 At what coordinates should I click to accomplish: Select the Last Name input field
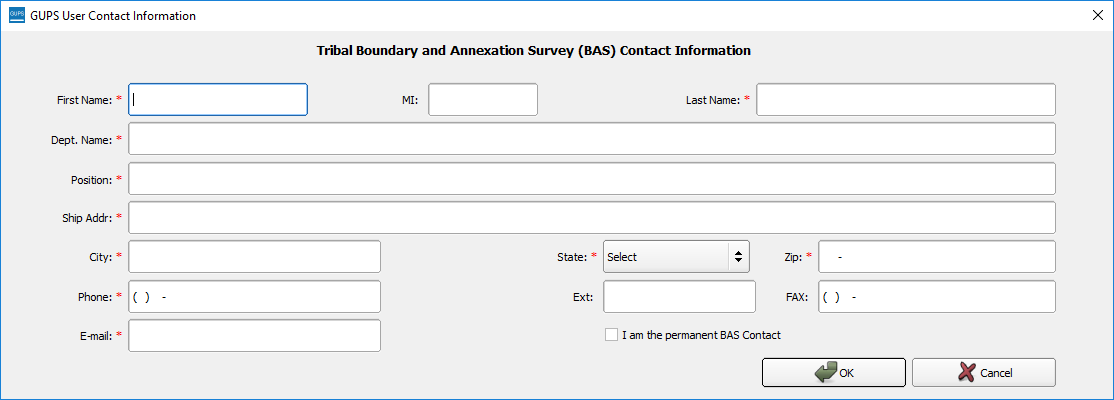pyautogui.click(x=906, y=100)
